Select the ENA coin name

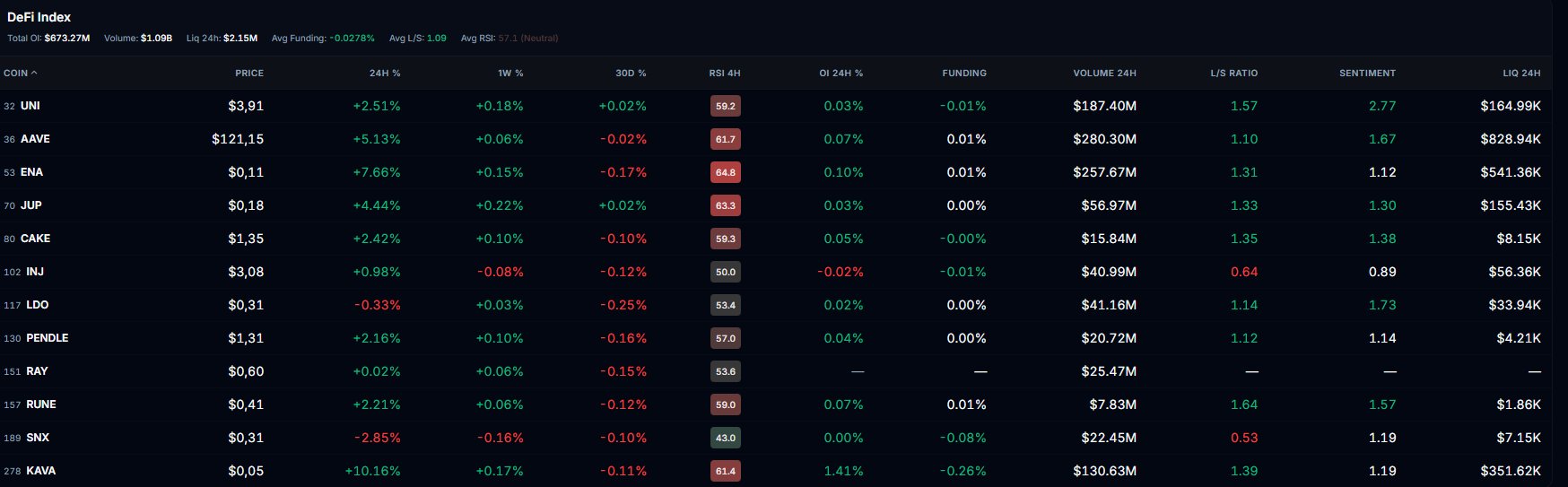coord(31,172)
